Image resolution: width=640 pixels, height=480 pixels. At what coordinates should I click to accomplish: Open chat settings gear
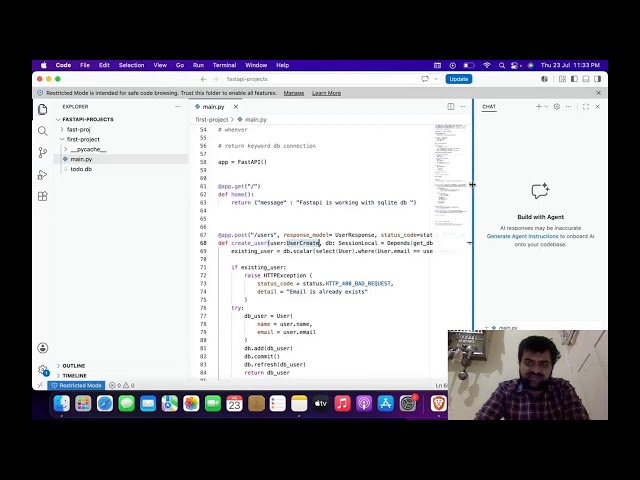[557, 107]
